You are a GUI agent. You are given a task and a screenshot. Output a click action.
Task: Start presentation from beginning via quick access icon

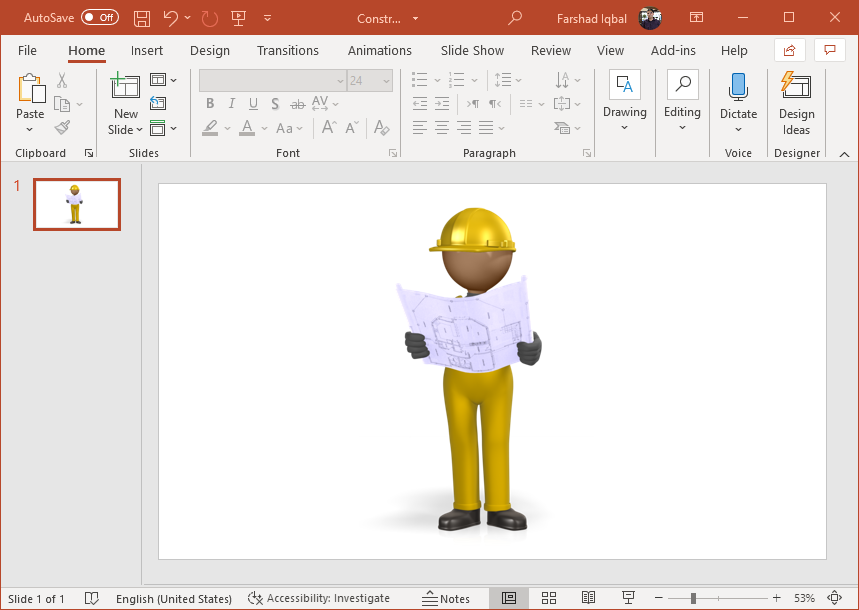pos(238,18)
